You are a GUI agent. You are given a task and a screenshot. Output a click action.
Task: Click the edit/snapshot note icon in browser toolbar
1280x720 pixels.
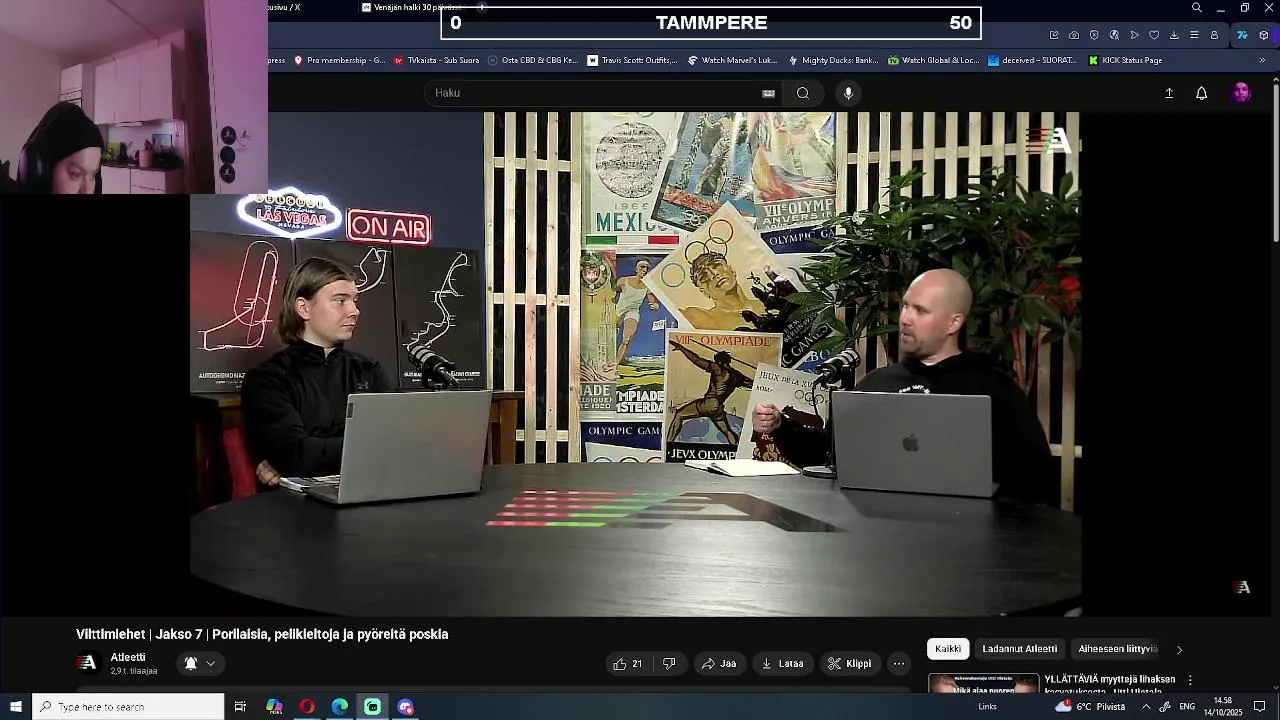(x=1054, y=35)
